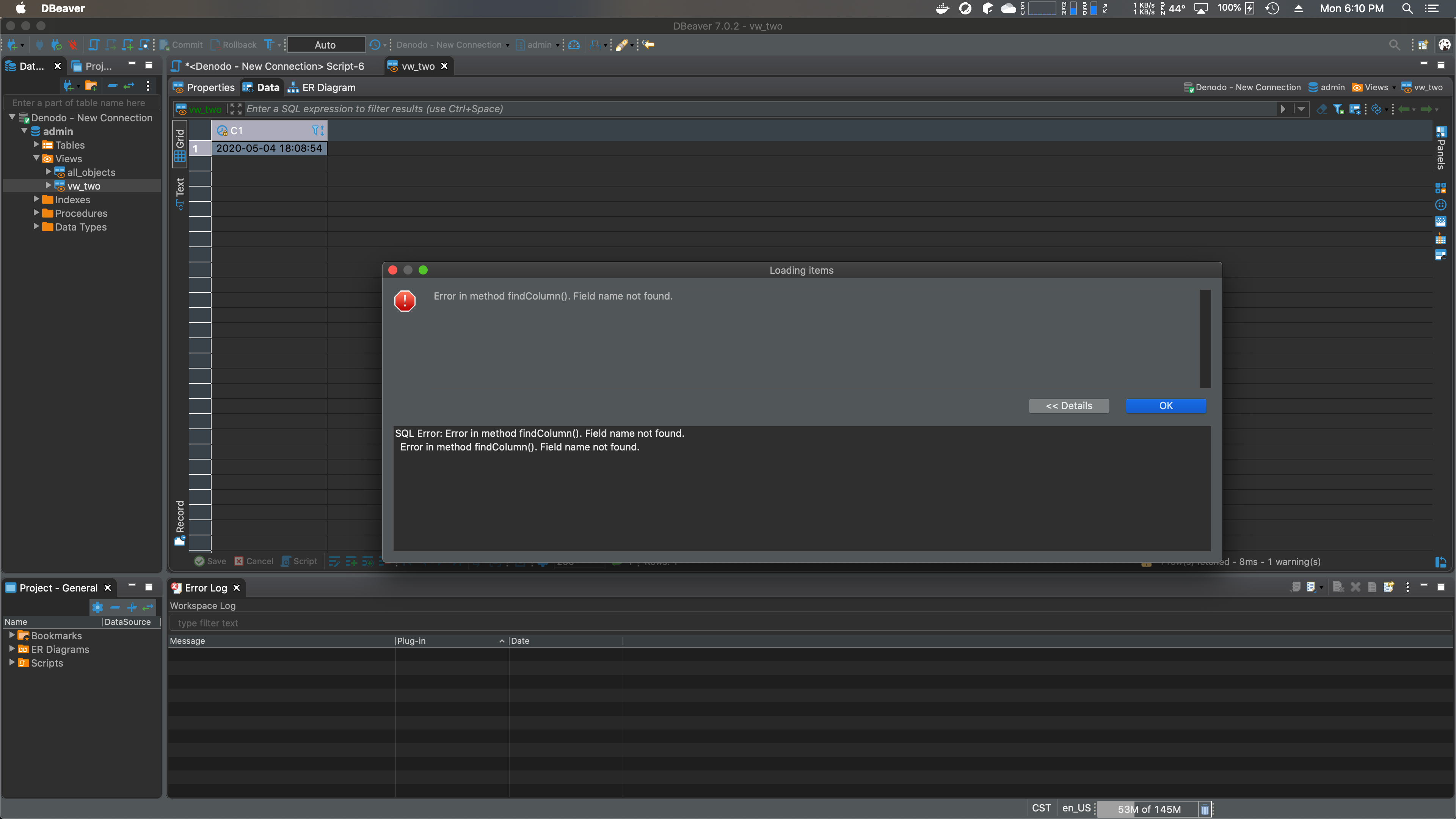1456x819 pixels.
Task: Open a new SQL editor from the toolbar
Action: 127,45
